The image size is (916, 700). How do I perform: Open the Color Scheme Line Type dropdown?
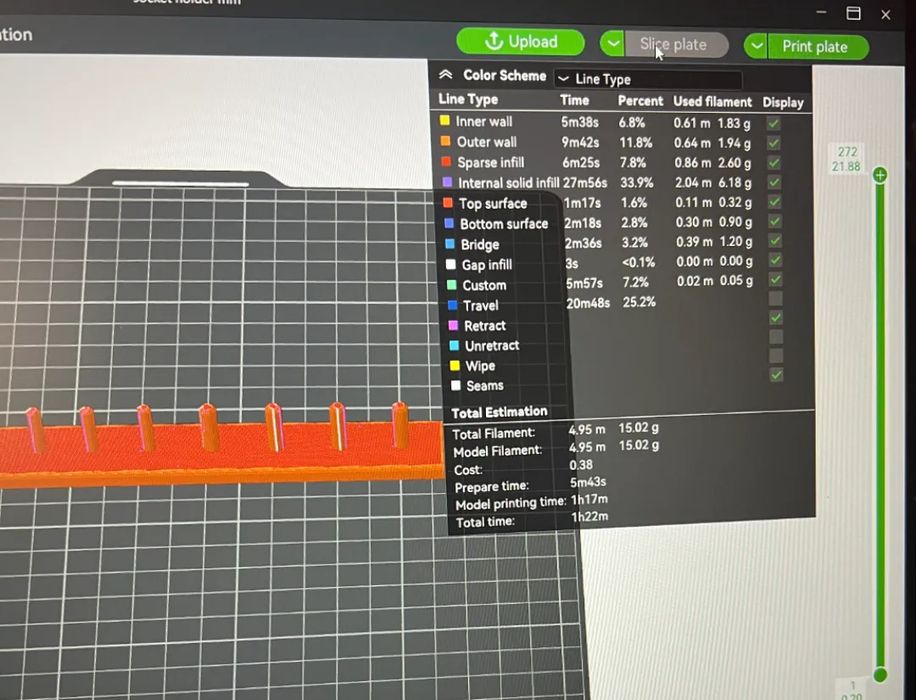pyautogui.click(x=648, y=79)
